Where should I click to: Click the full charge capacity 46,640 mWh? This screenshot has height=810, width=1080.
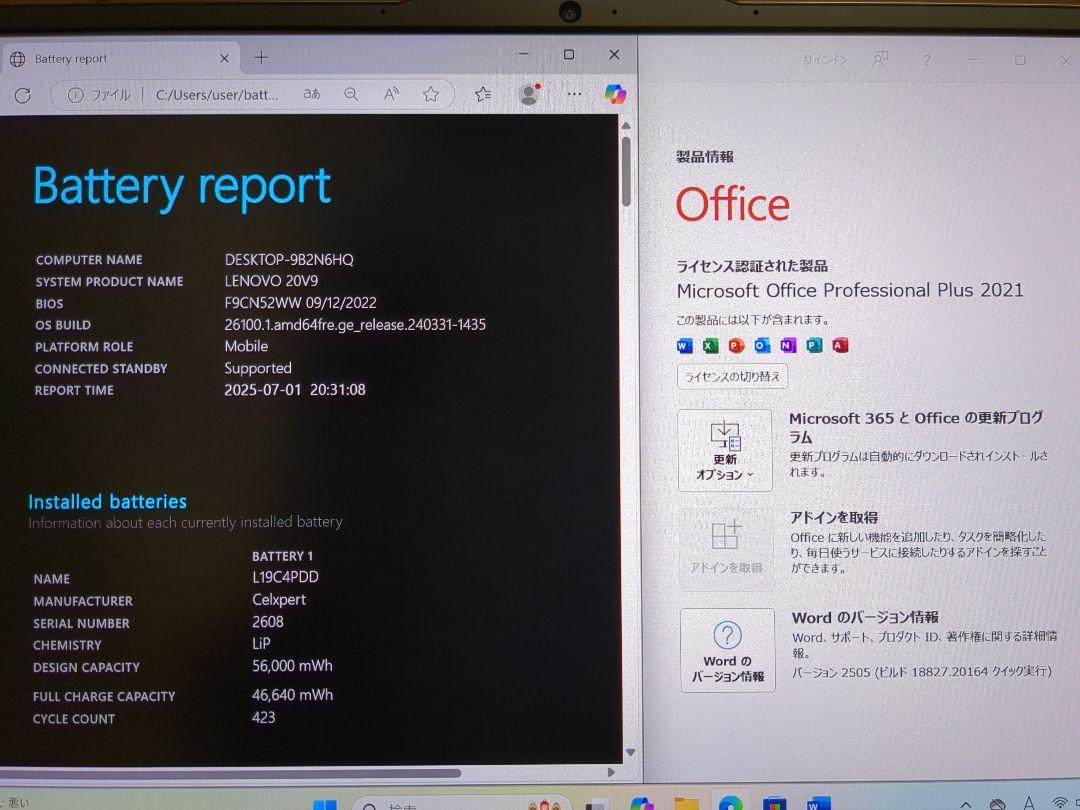[x=293, y=695]
